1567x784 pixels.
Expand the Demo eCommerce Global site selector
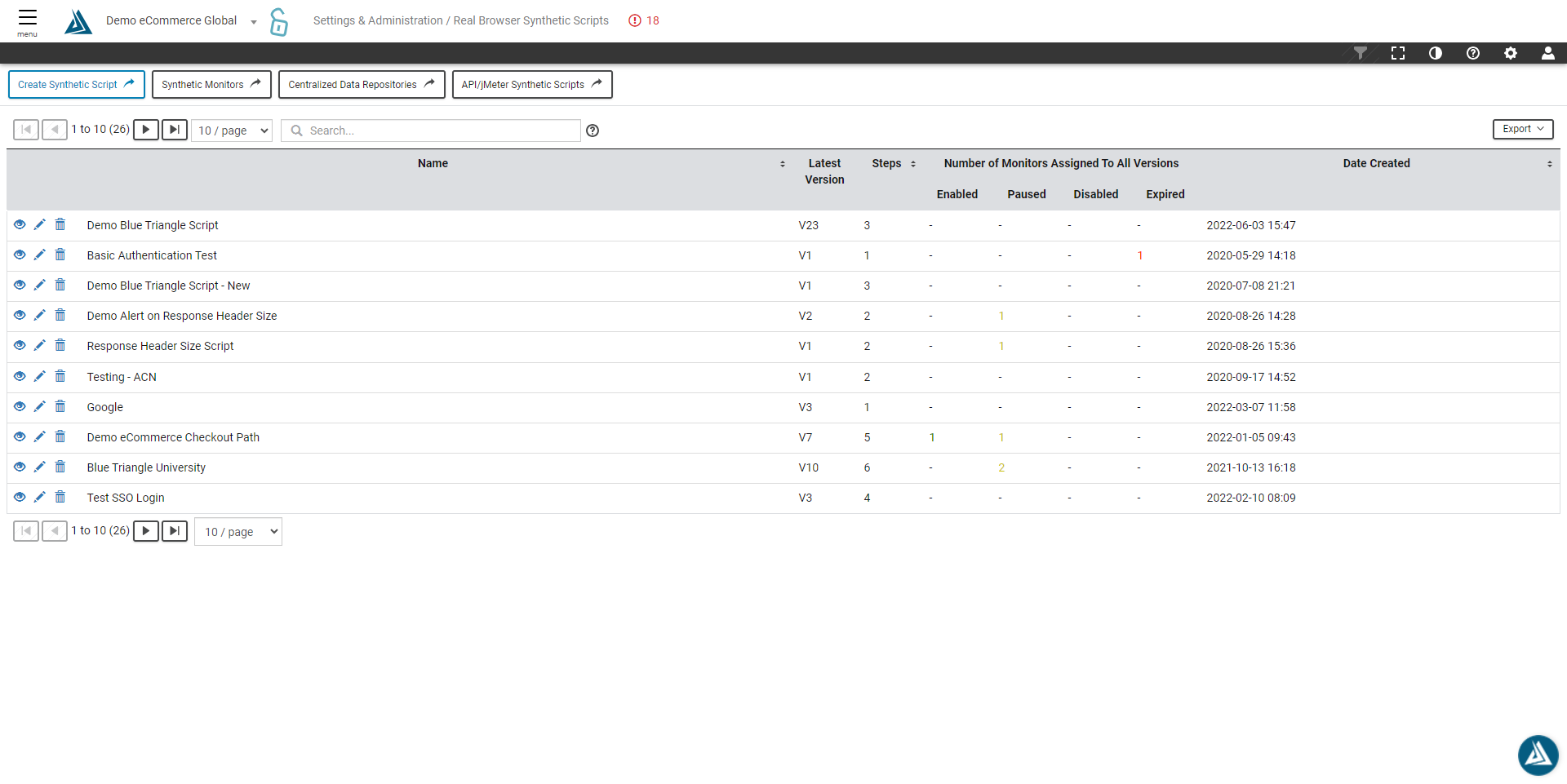pyautogui.click(x=254, y=21)
